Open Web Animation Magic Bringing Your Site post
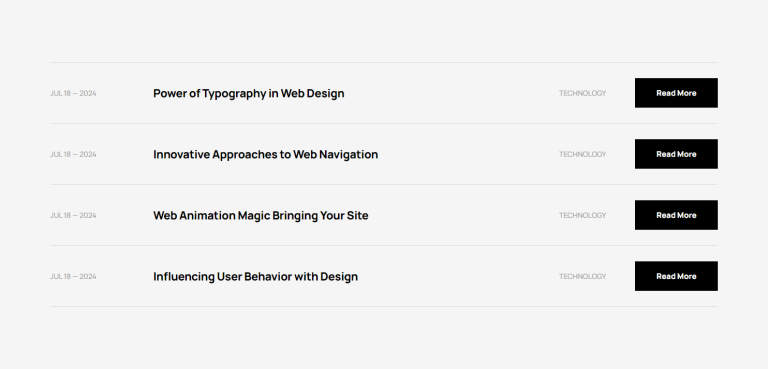The image size is (768, 369). (261, 216)
